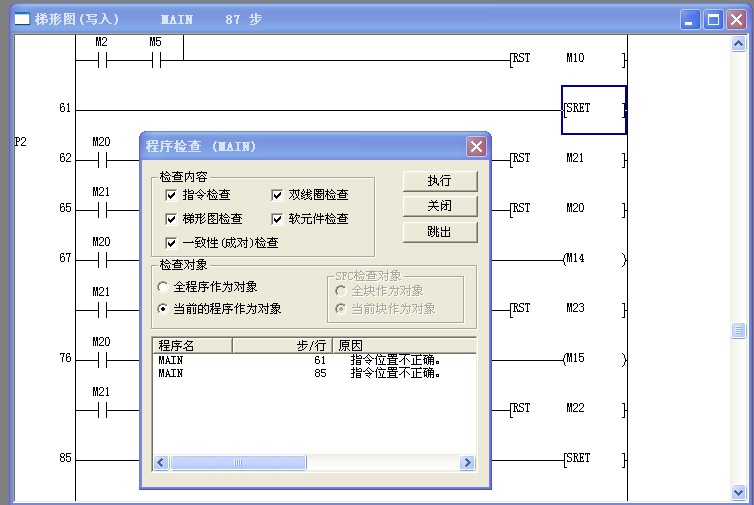Screen dimensions: 754x505
Task: Click the ladder diagram window title icon
Action: 21,19
